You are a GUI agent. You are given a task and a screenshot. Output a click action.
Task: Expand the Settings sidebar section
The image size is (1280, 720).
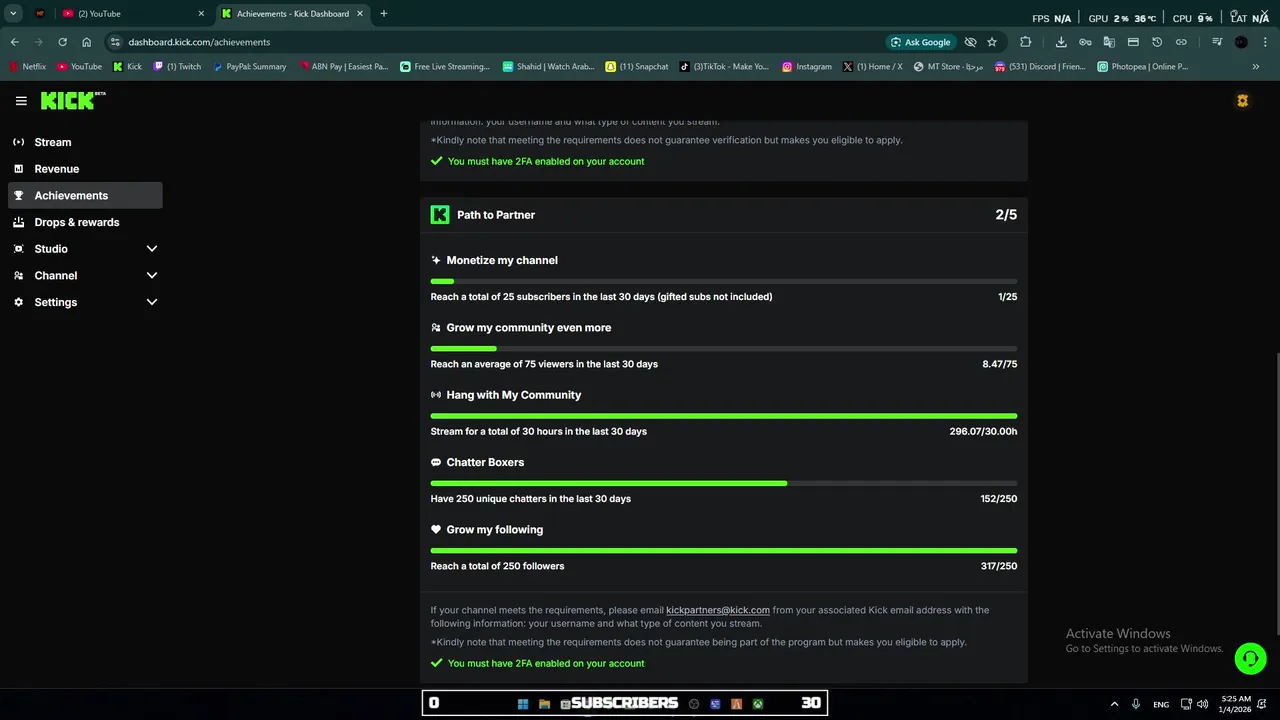[152, 302]
